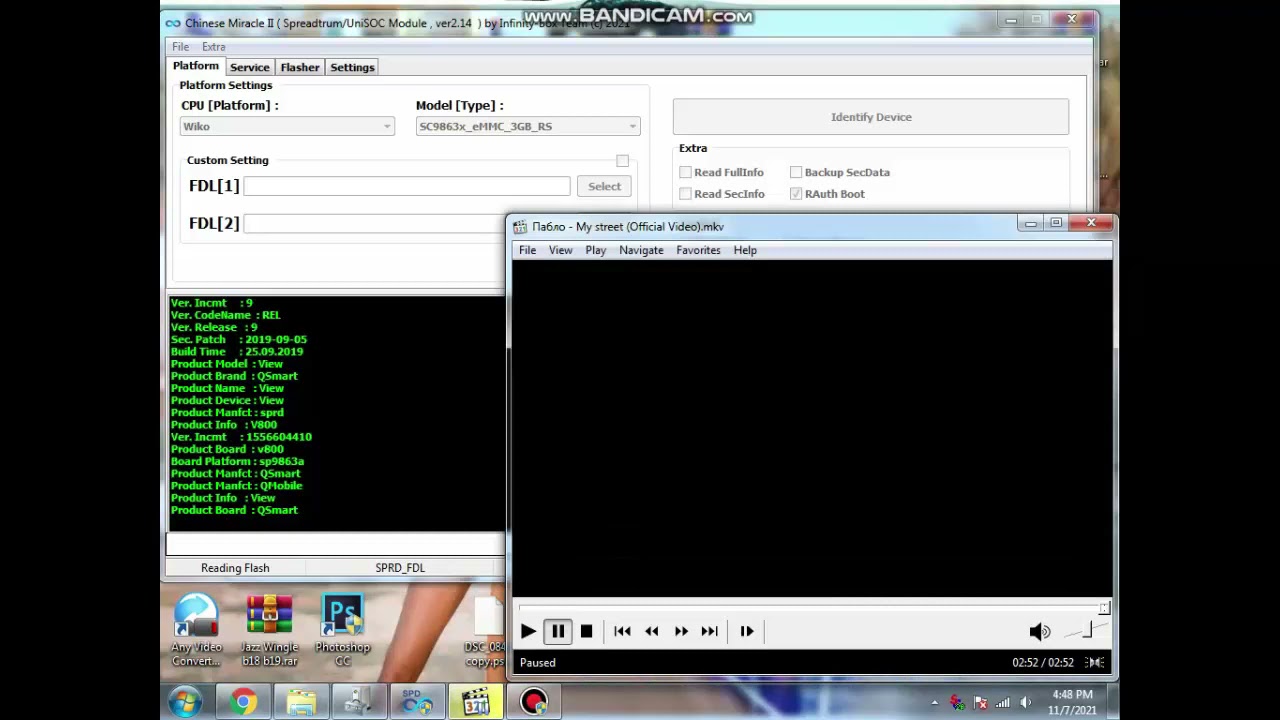
Task: Click the playback time 02:52 / 02:52
Action: (x=1043, y=662)
